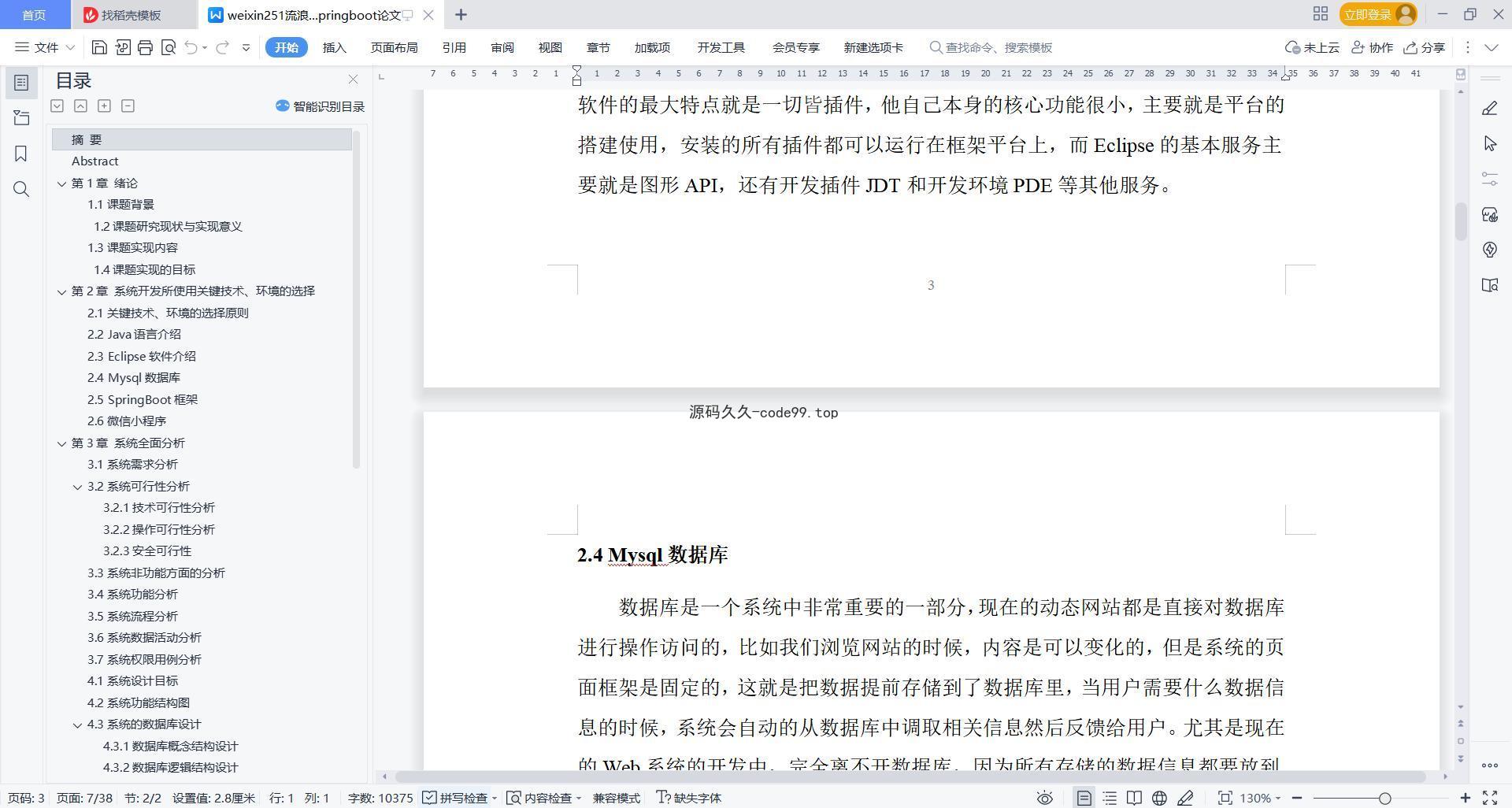Click the zoom in plus button

click(x=1466, y=798)
